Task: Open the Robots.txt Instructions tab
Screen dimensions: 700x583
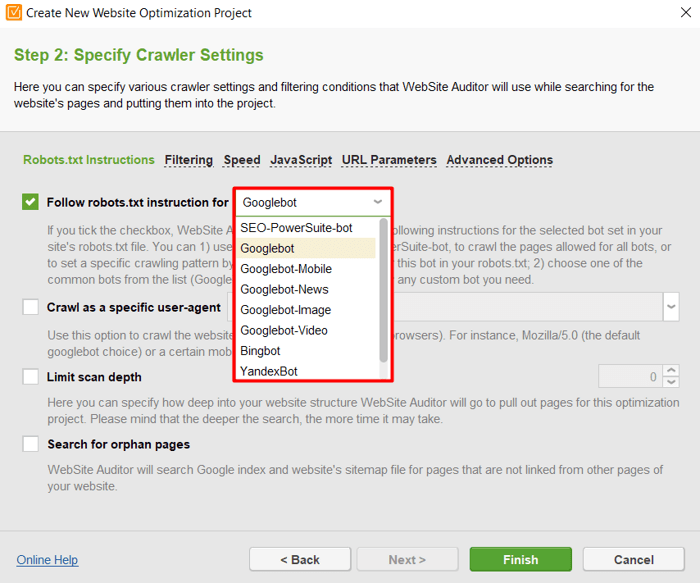Action: pos(89,160)
